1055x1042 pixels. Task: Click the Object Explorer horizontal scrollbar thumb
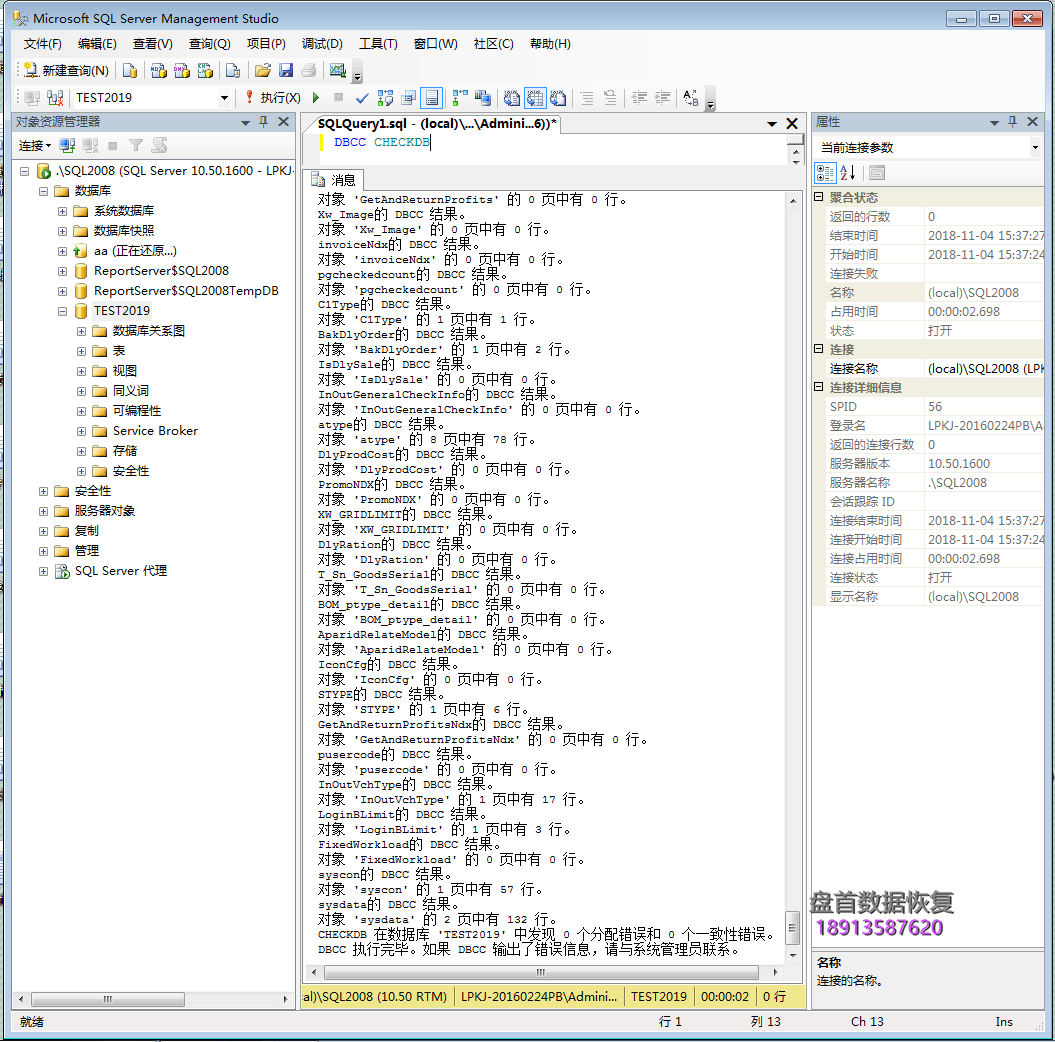tap(108, 999)
